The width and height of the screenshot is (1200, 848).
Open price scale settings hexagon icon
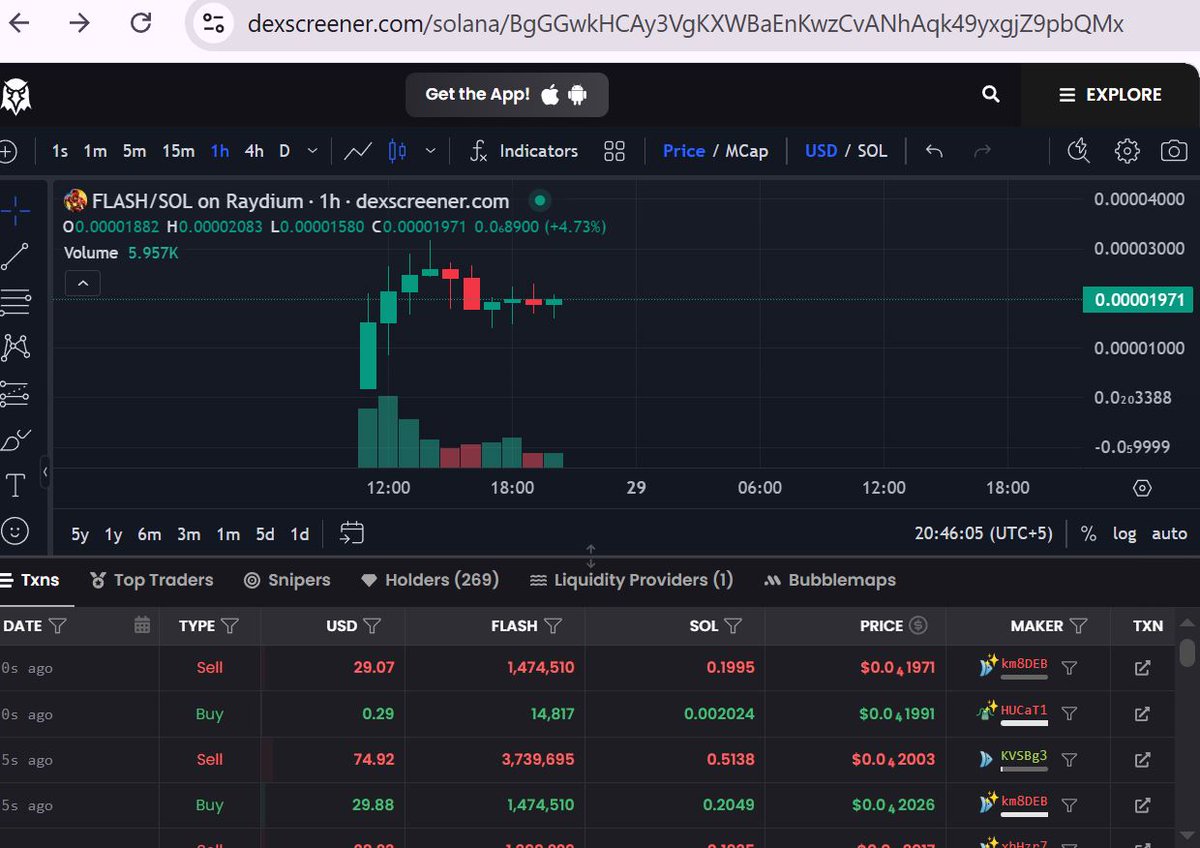pyautogui.click(x=1142, y=488)
